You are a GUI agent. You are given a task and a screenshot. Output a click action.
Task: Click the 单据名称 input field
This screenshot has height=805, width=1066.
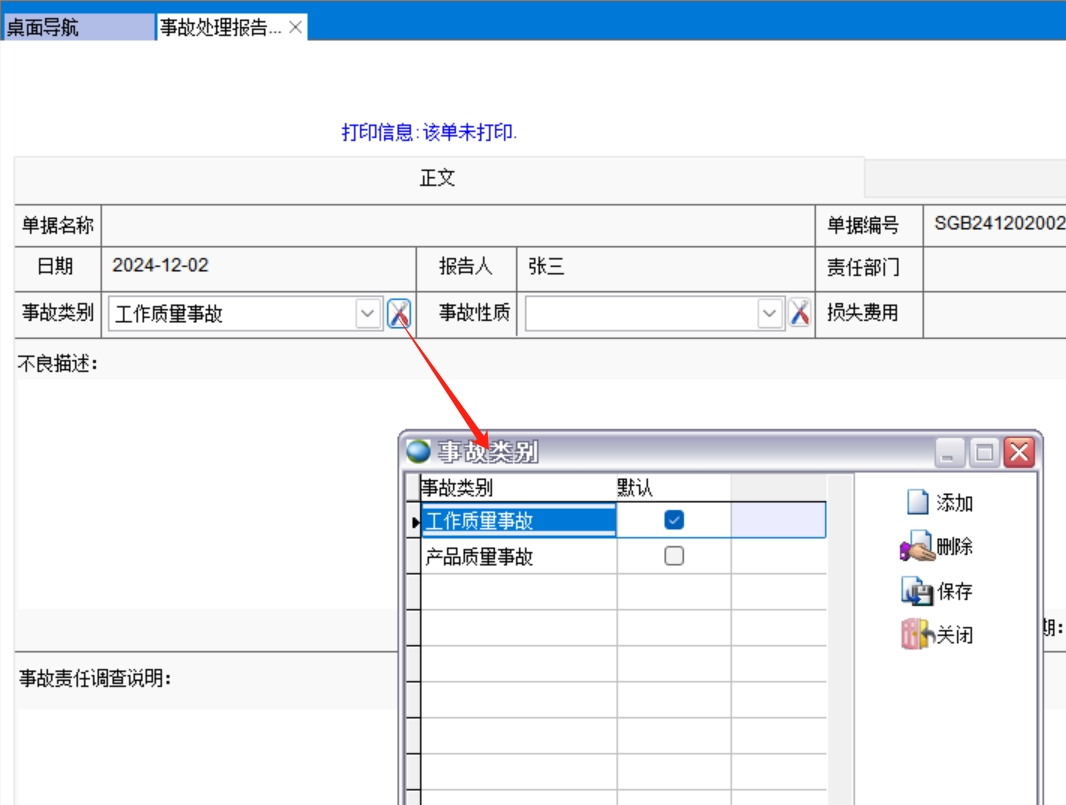pos(459,226)
